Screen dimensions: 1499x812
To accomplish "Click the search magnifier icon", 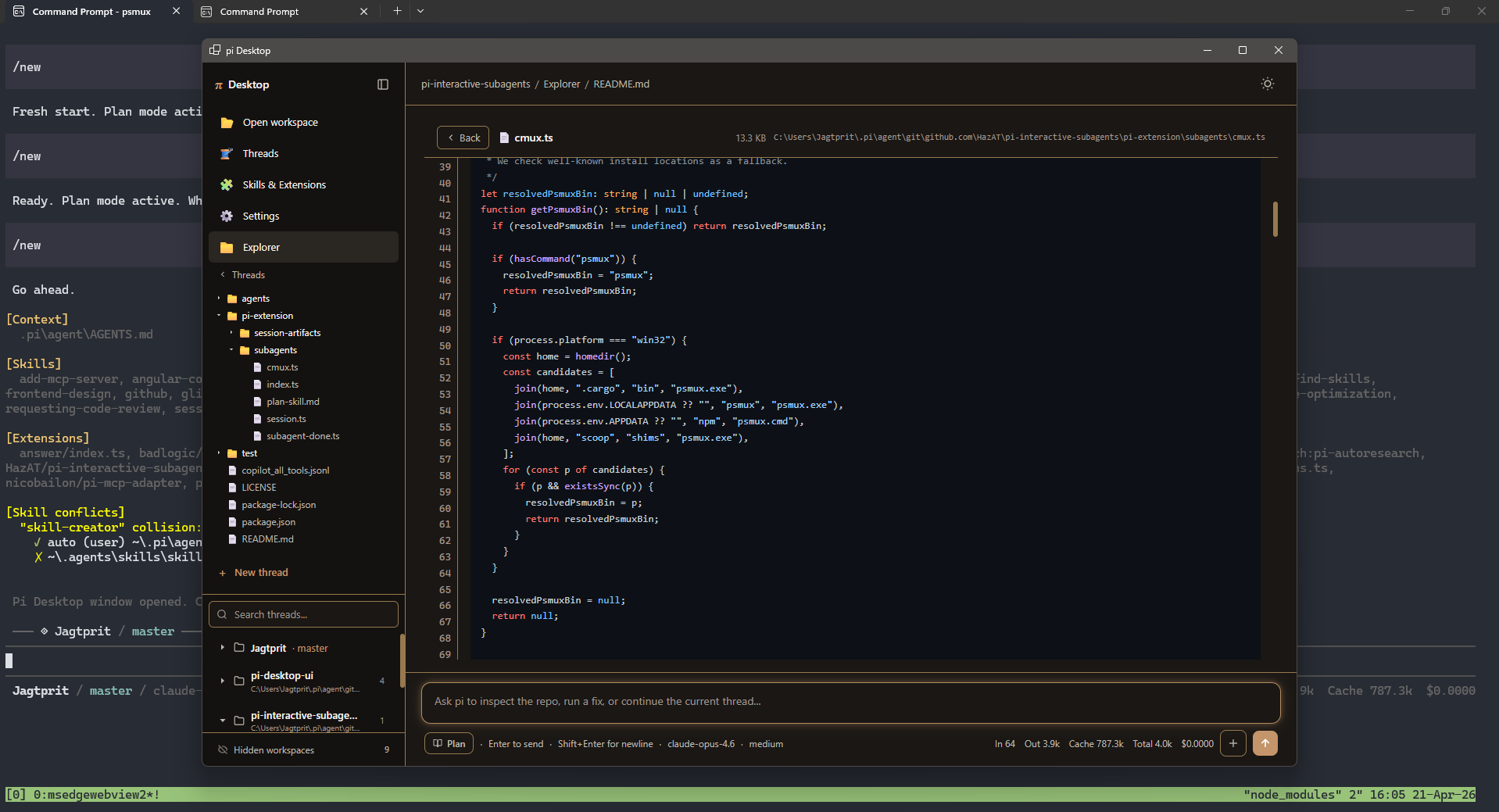I will tap(223, 614).
